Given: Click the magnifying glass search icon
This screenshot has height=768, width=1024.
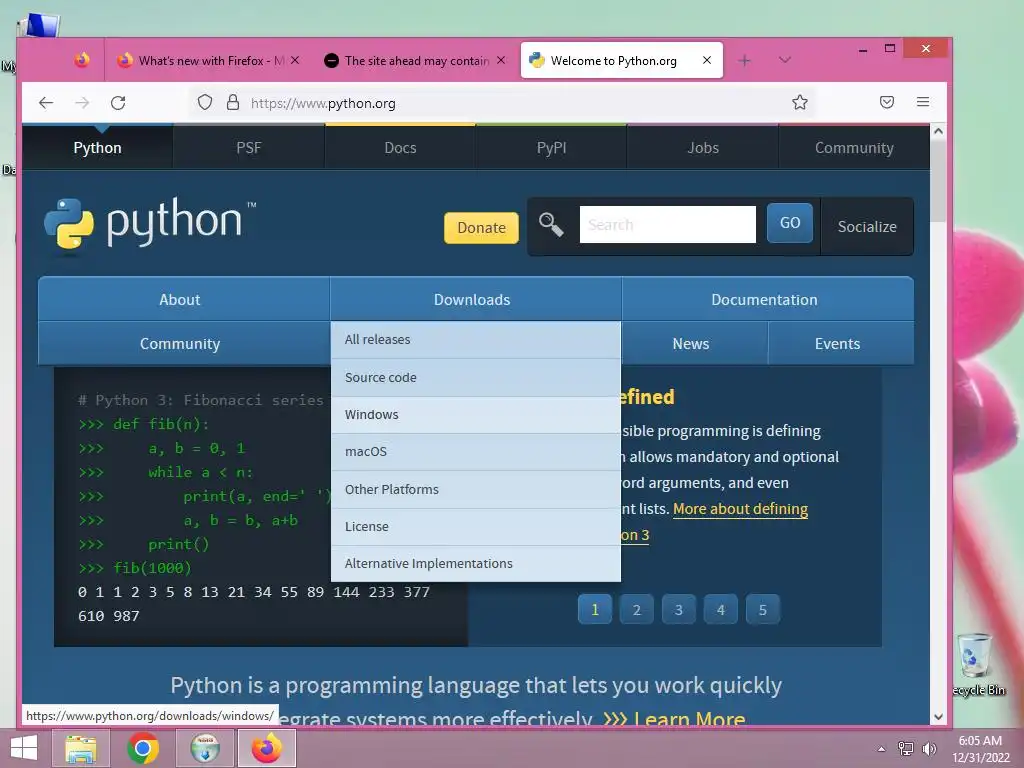Looking at the screenshot, I should point(551,225).
